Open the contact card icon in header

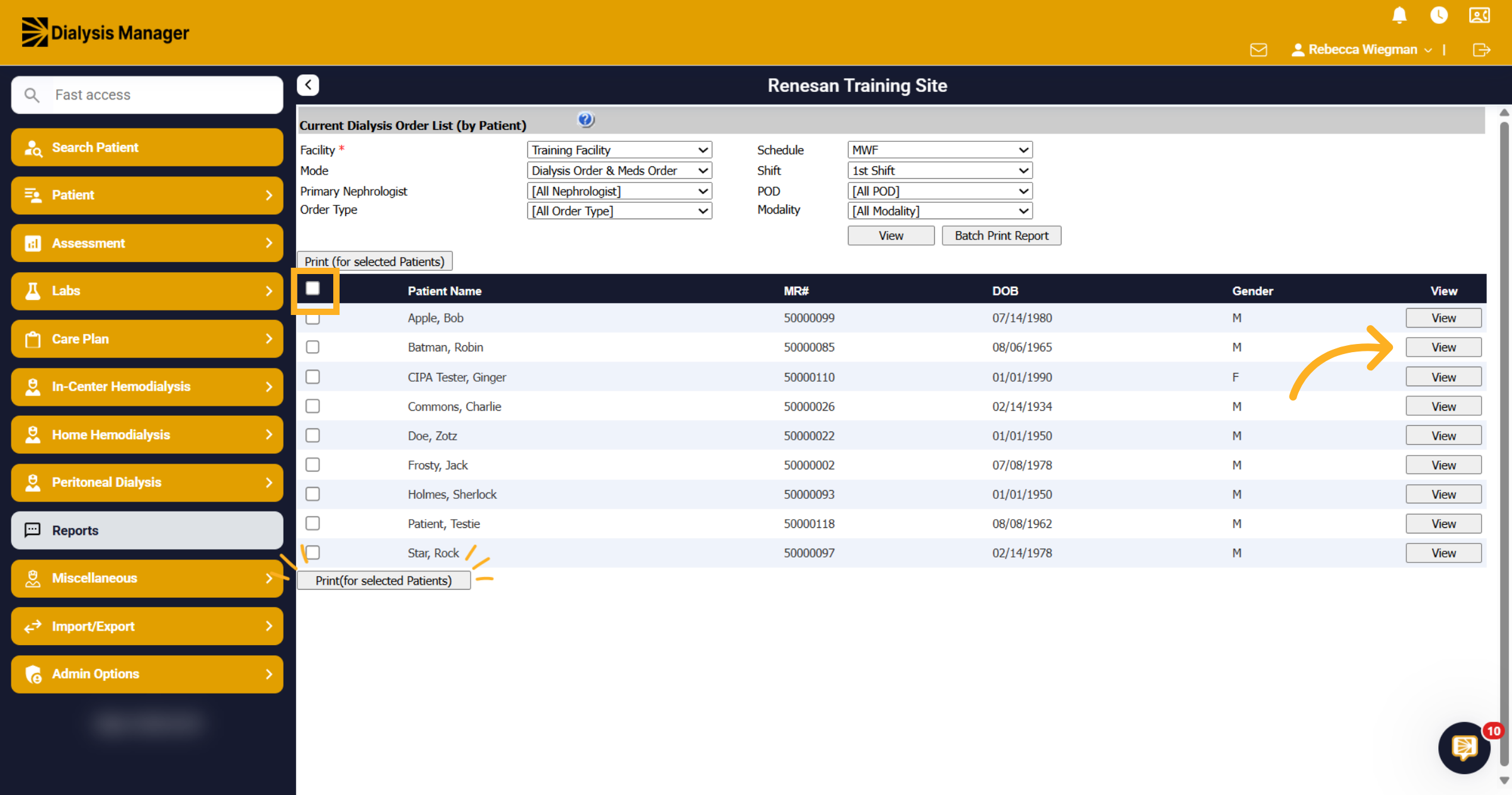(x=1479, y=15)
